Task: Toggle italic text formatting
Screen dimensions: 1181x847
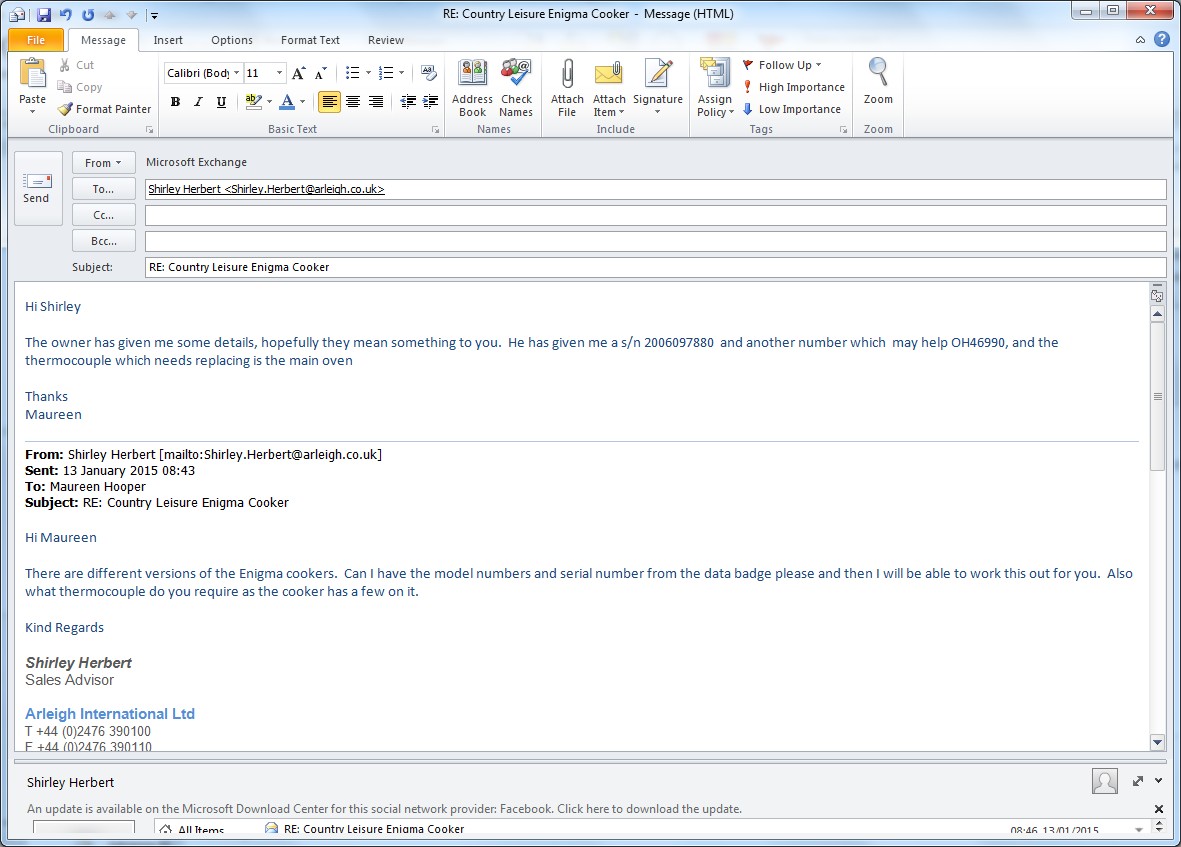Action: [x=198, y=102]
